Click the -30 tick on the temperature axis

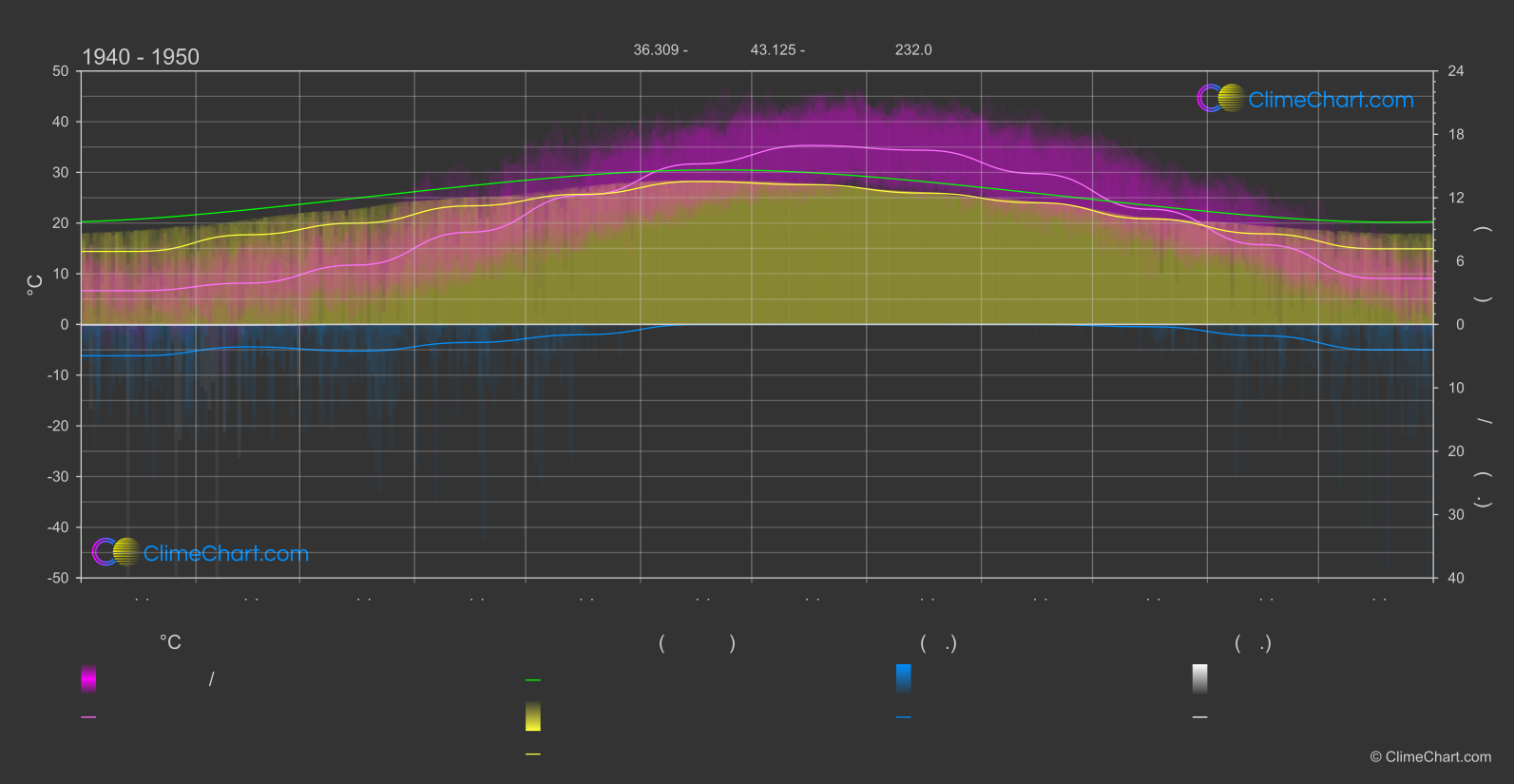(59, 476)
